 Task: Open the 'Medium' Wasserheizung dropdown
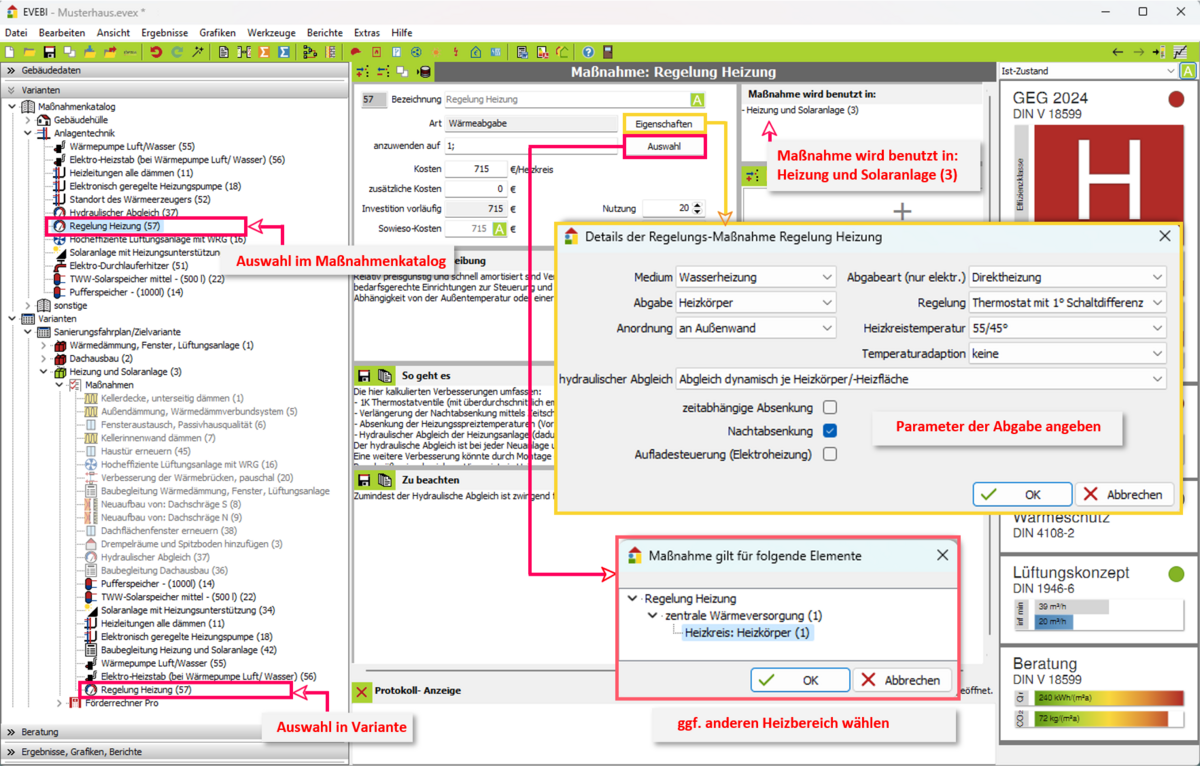tap(756, 277)
